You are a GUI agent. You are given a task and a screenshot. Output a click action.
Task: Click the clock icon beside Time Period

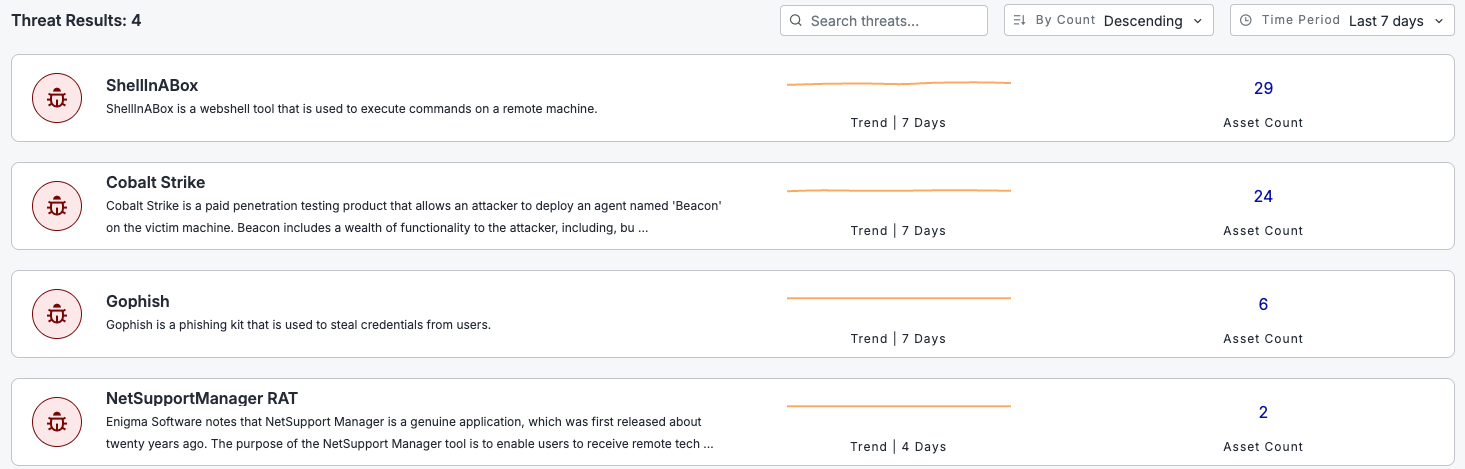pos(1246,21)
